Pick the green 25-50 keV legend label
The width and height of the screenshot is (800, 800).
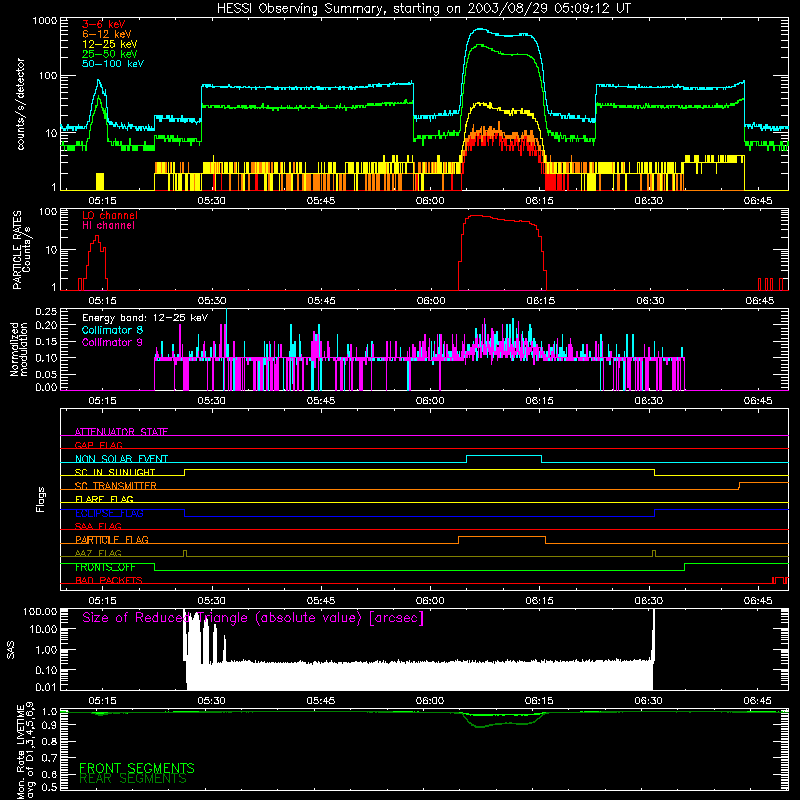click(109, 54)
